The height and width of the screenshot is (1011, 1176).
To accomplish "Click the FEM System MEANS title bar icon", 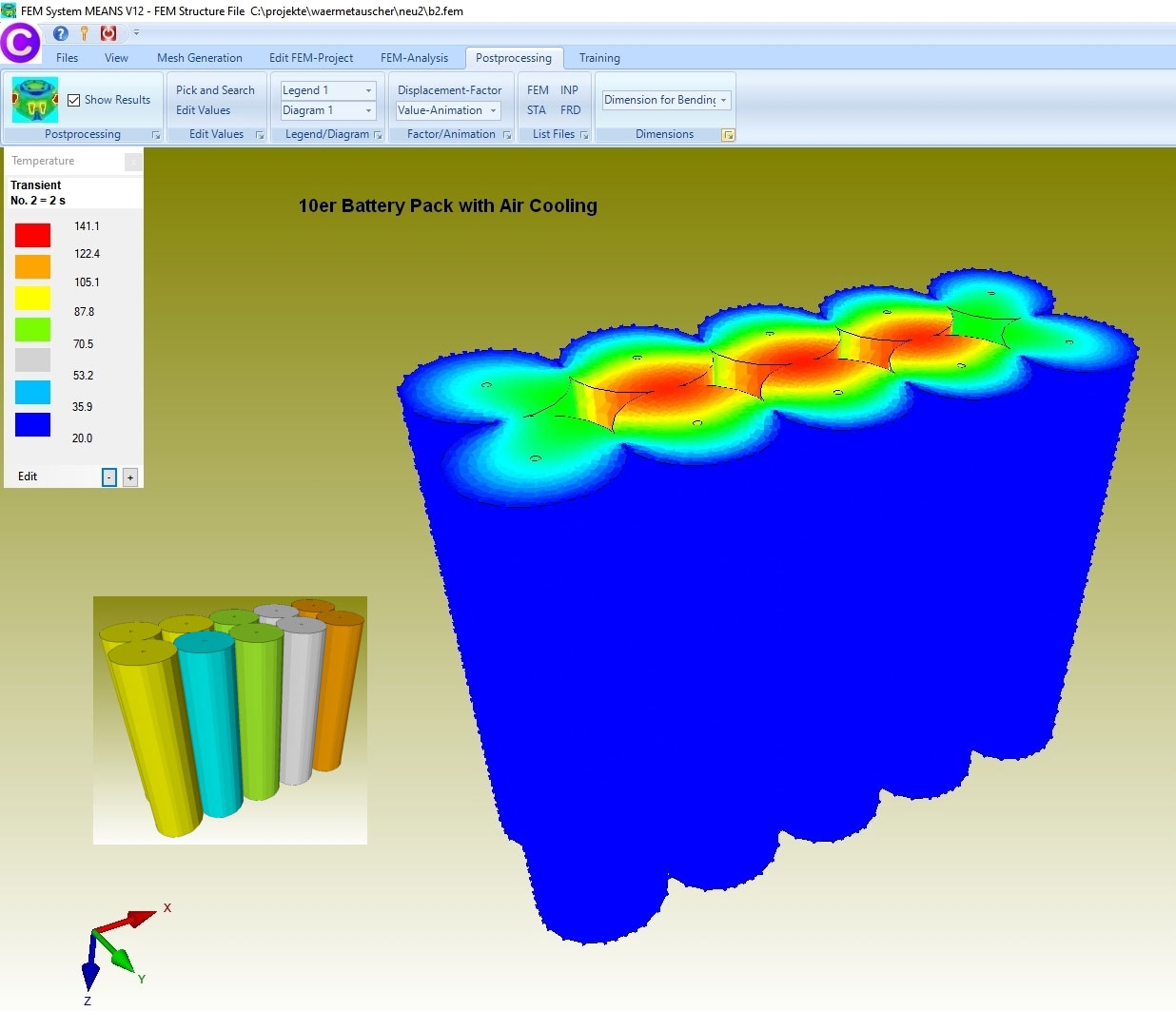I will [x=9, y=10].
